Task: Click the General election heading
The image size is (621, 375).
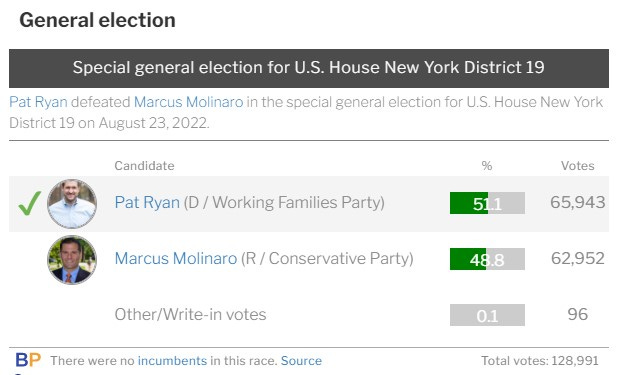Action: tap(97, 20)
